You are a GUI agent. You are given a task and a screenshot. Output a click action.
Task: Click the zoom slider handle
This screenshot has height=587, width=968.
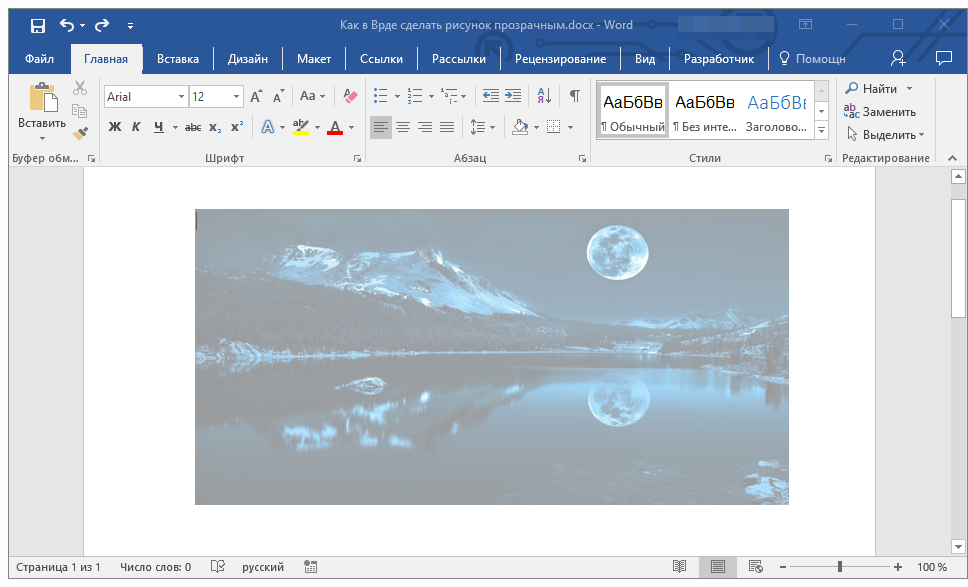coord(839,567)
